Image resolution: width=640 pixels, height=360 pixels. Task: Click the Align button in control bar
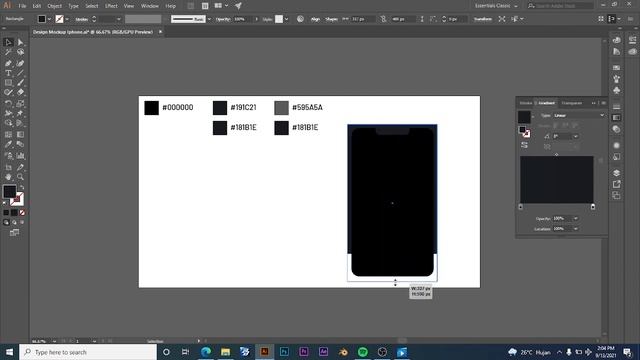316,19
